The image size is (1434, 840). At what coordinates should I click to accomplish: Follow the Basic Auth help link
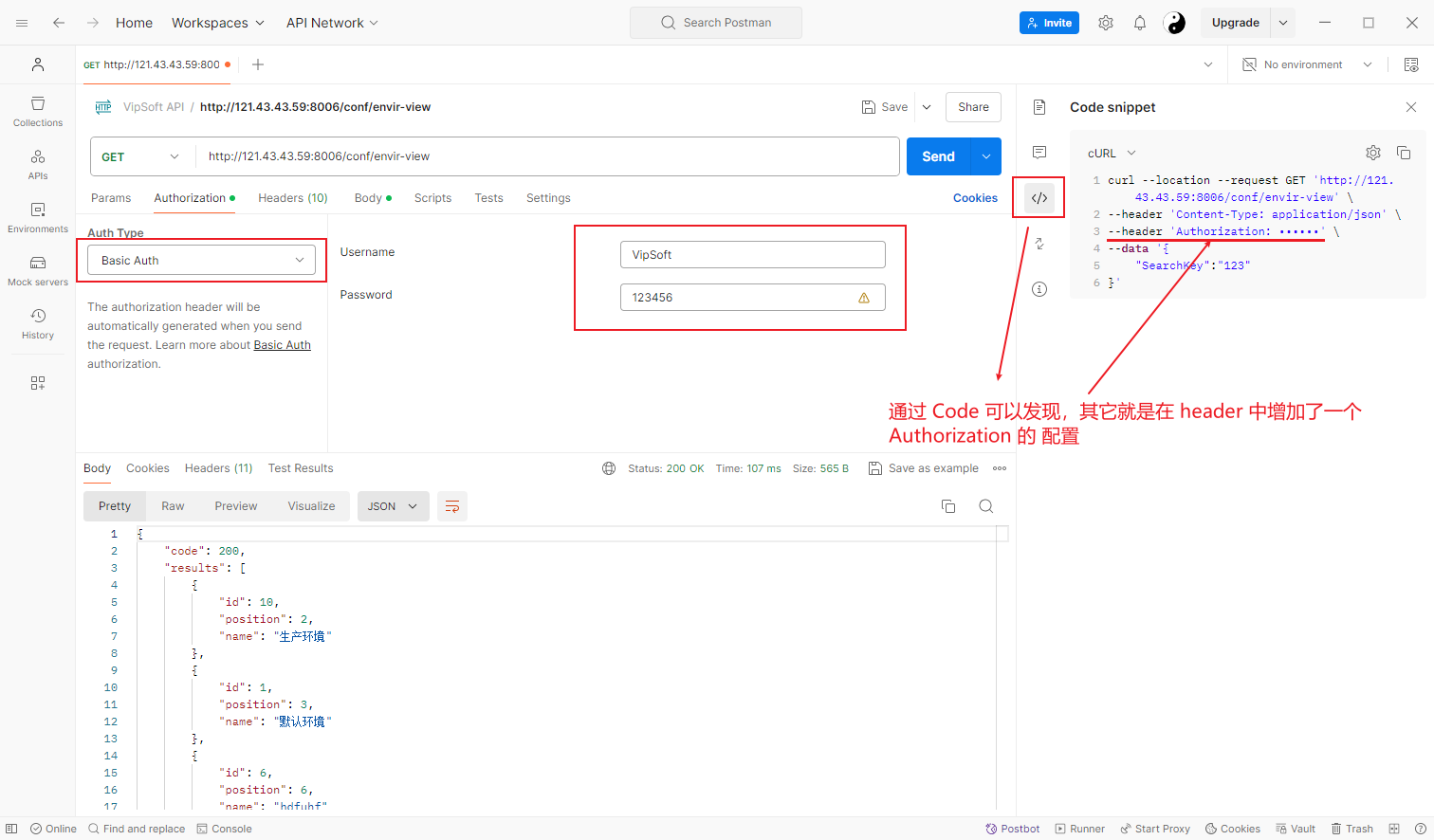click(282, 345)
